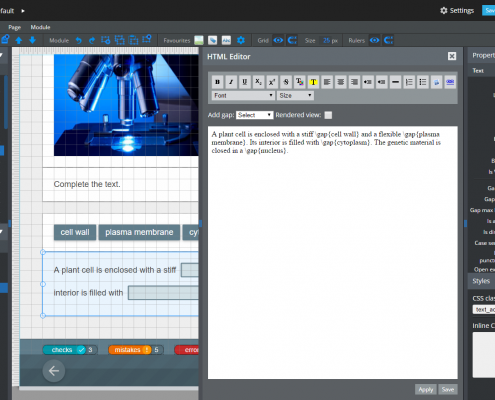
Task: Click the plasma membrane source item
Action: 139,232
